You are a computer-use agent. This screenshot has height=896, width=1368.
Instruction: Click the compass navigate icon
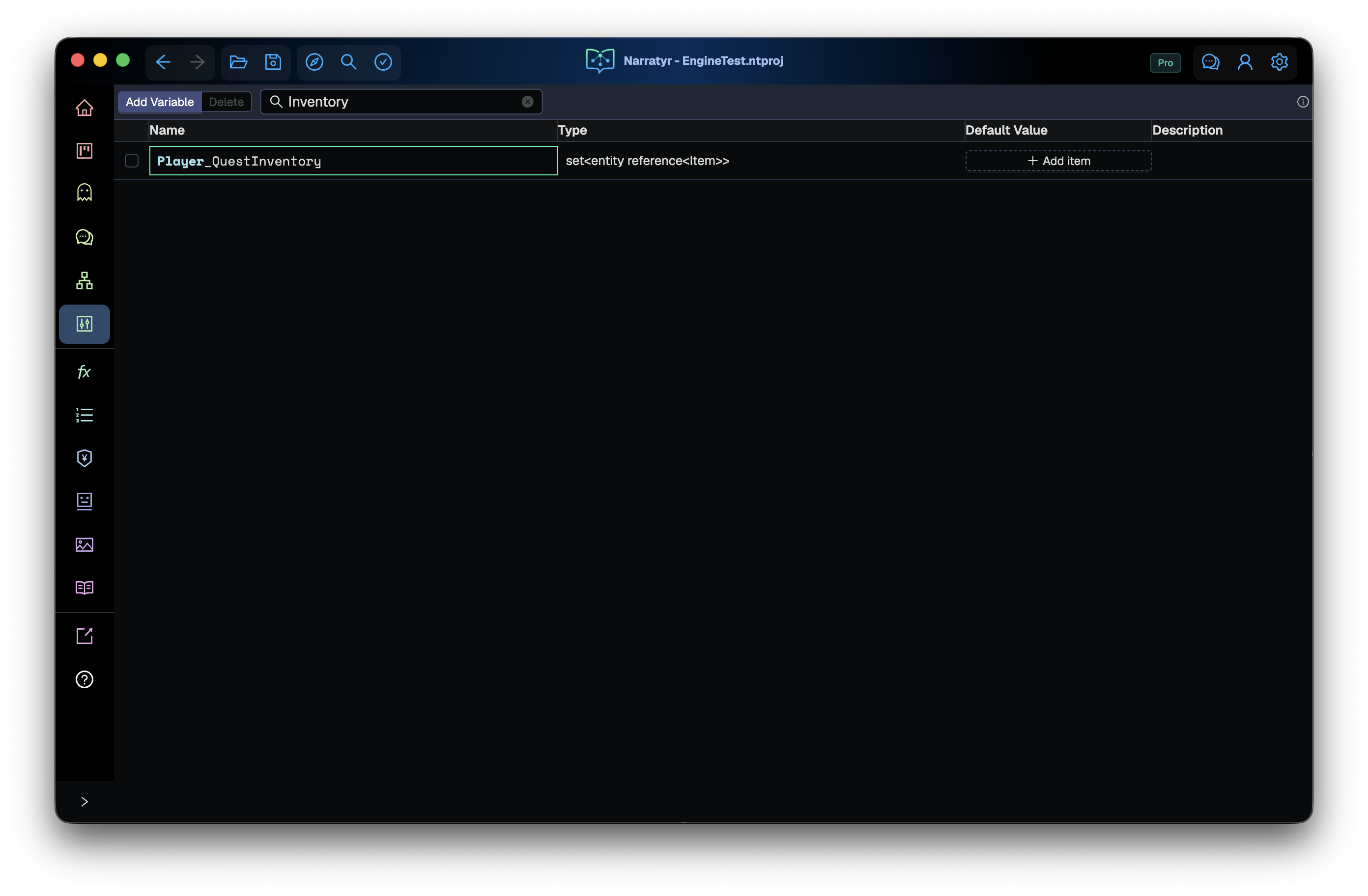pos(314,61)
